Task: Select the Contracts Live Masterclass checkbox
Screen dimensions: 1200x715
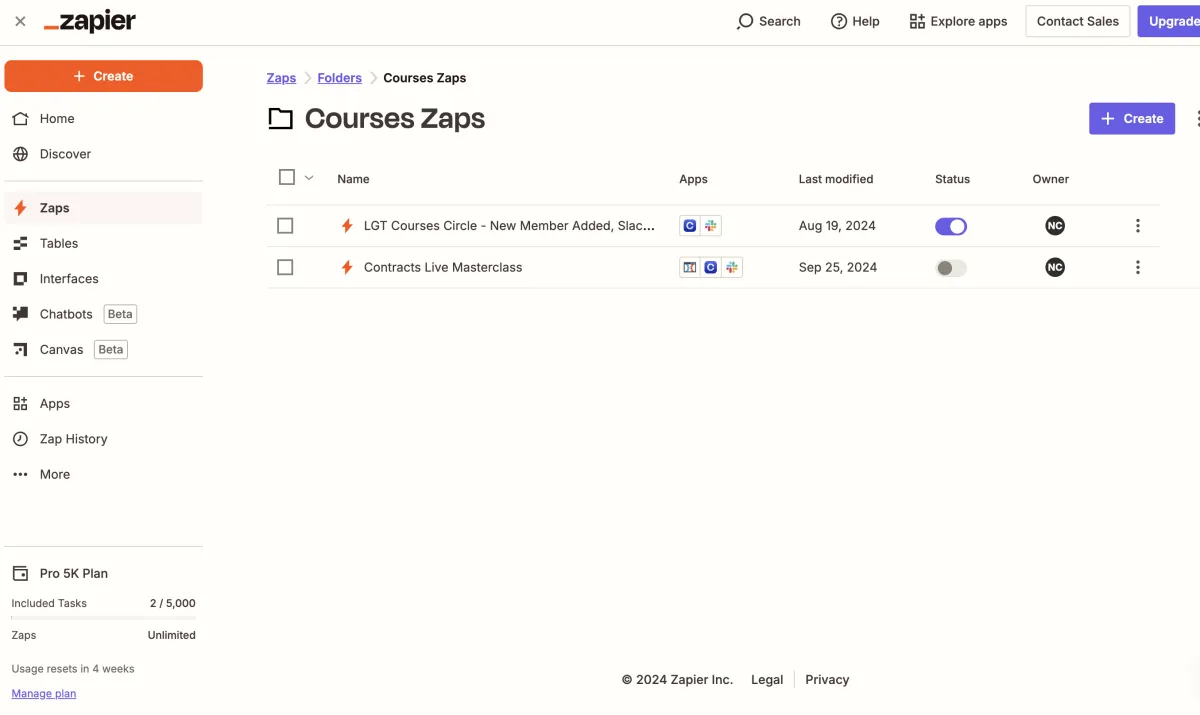Action: (285, 267)
